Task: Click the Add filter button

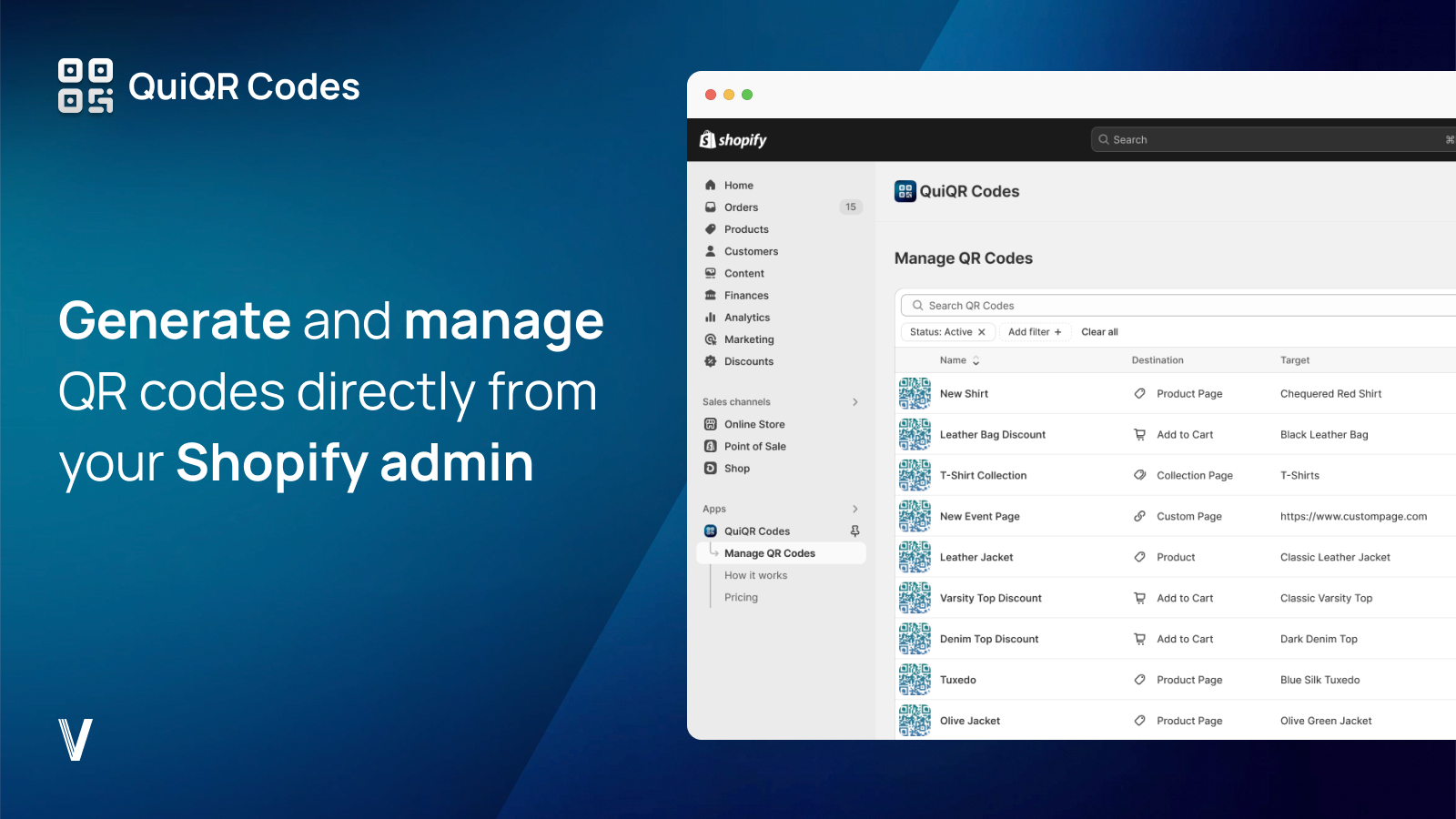Action: point(1035,332)
